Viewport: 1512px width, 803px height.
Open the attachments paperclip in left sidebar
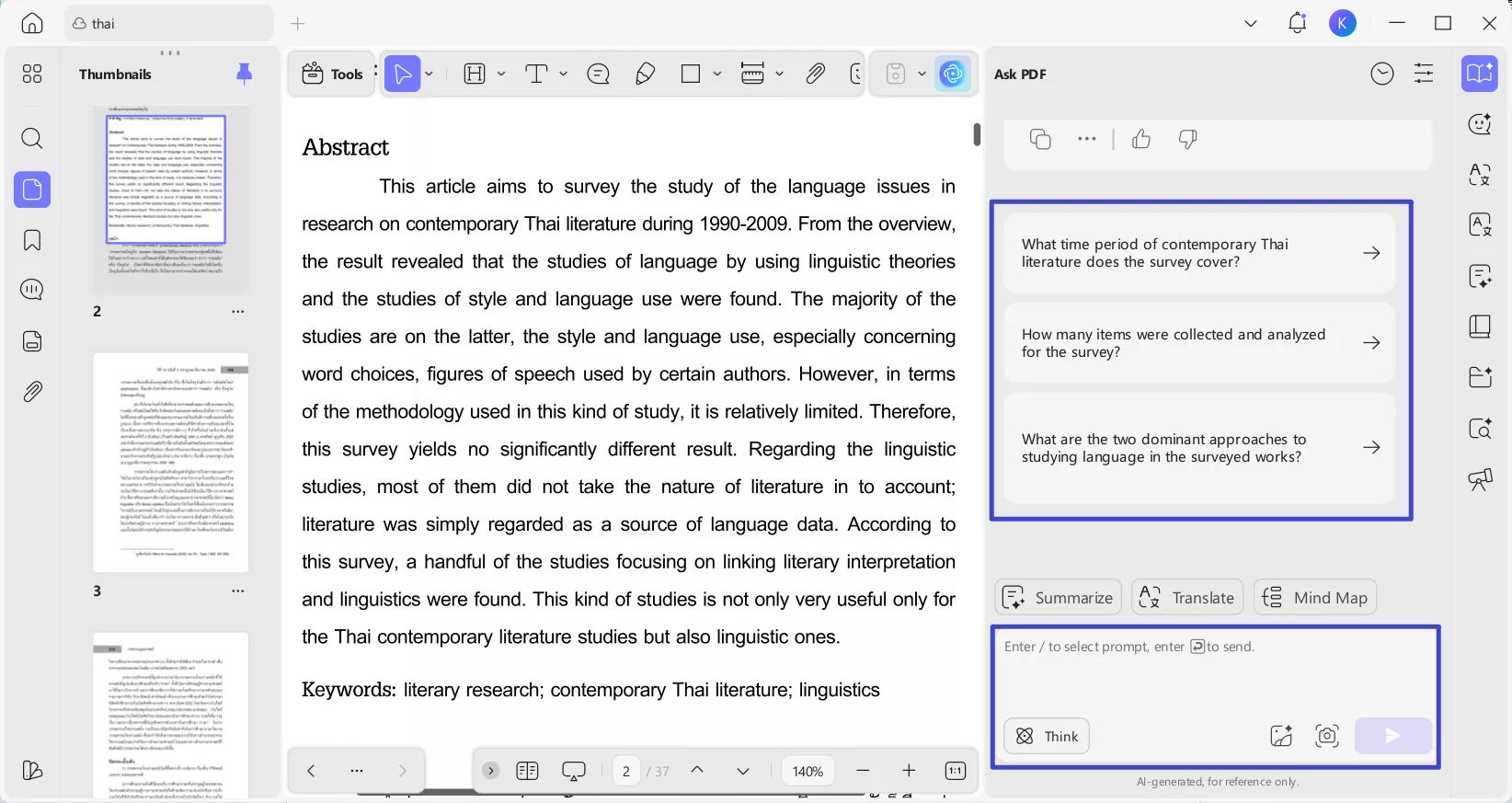(x=32, y=392)
